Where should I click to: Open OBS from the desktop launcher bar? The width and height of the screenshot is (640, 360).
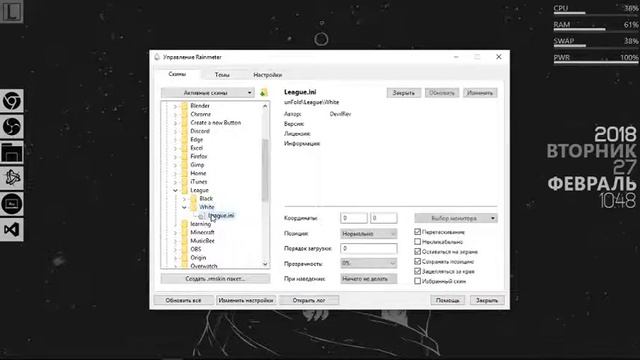point(11,127)
